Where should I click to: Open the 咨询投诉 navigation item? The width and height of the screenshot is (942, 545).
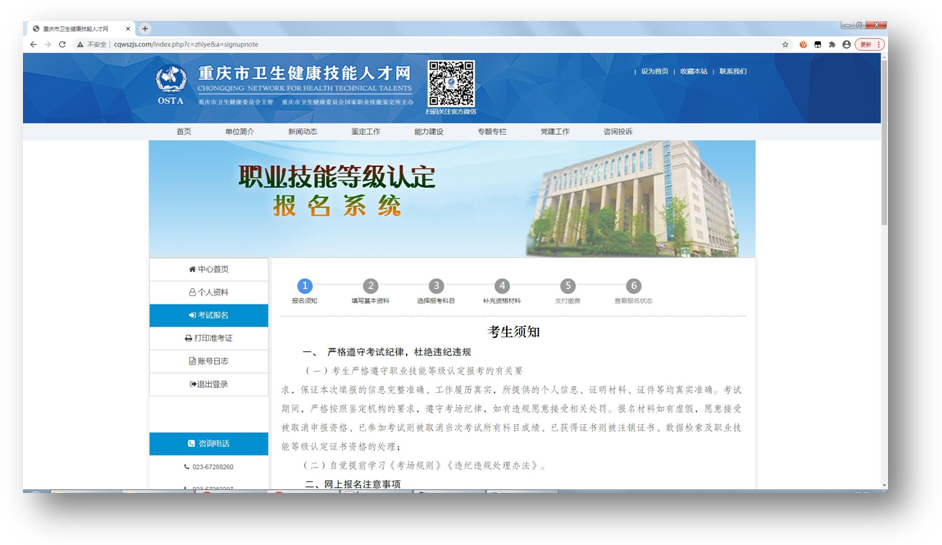pos(617,132)
